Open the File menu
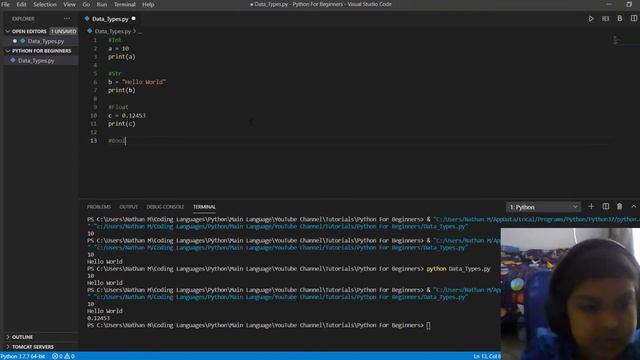640x360 pixels. [5, 4]
